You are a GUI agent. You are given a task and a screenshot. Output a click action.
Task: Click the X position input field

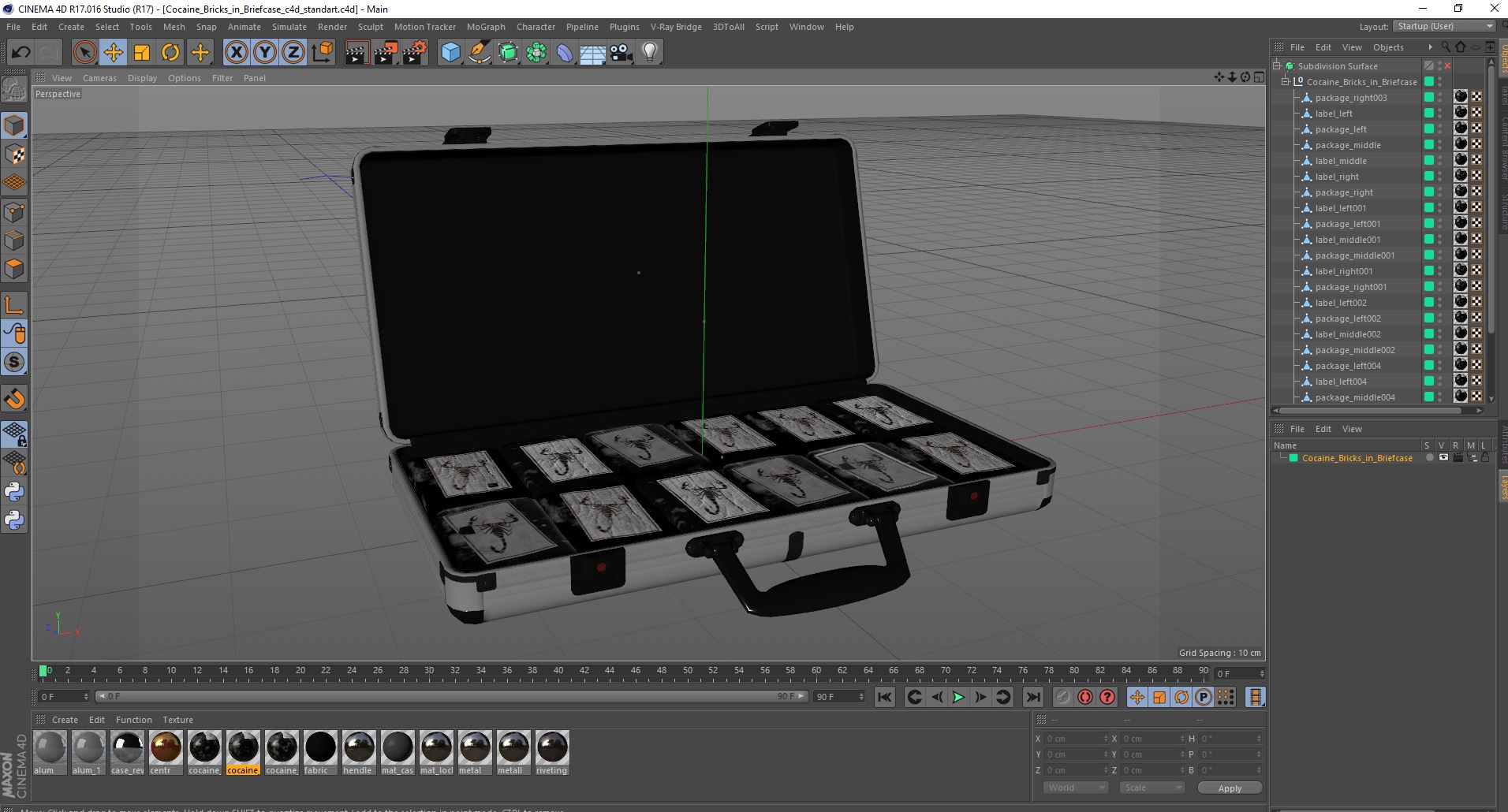pos(1077,739)
